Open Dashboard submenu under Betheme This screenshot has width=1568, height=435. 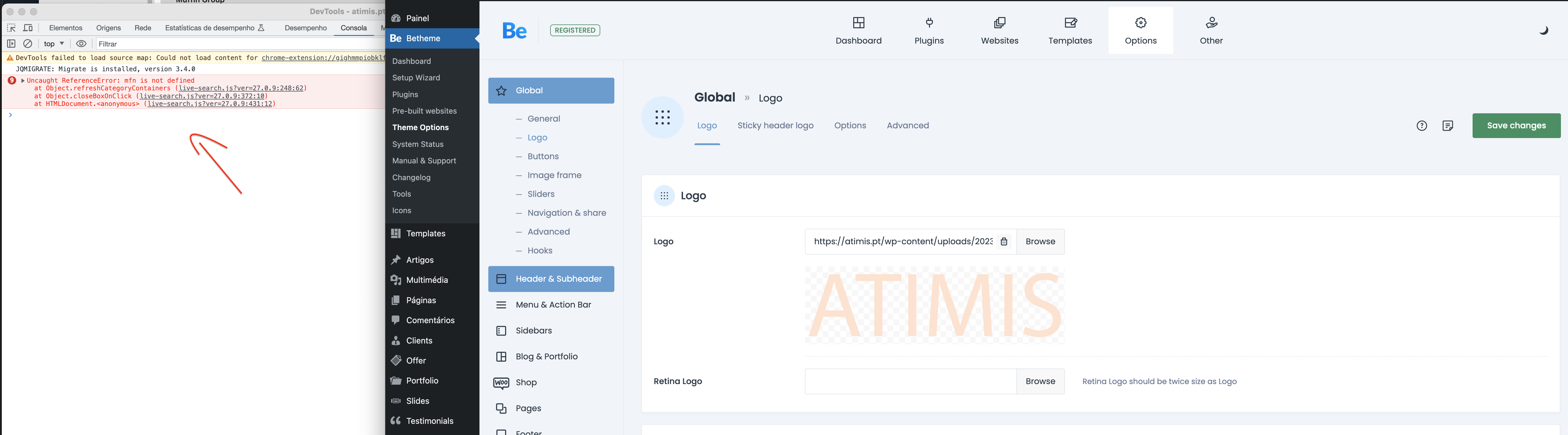coord(411,62)
